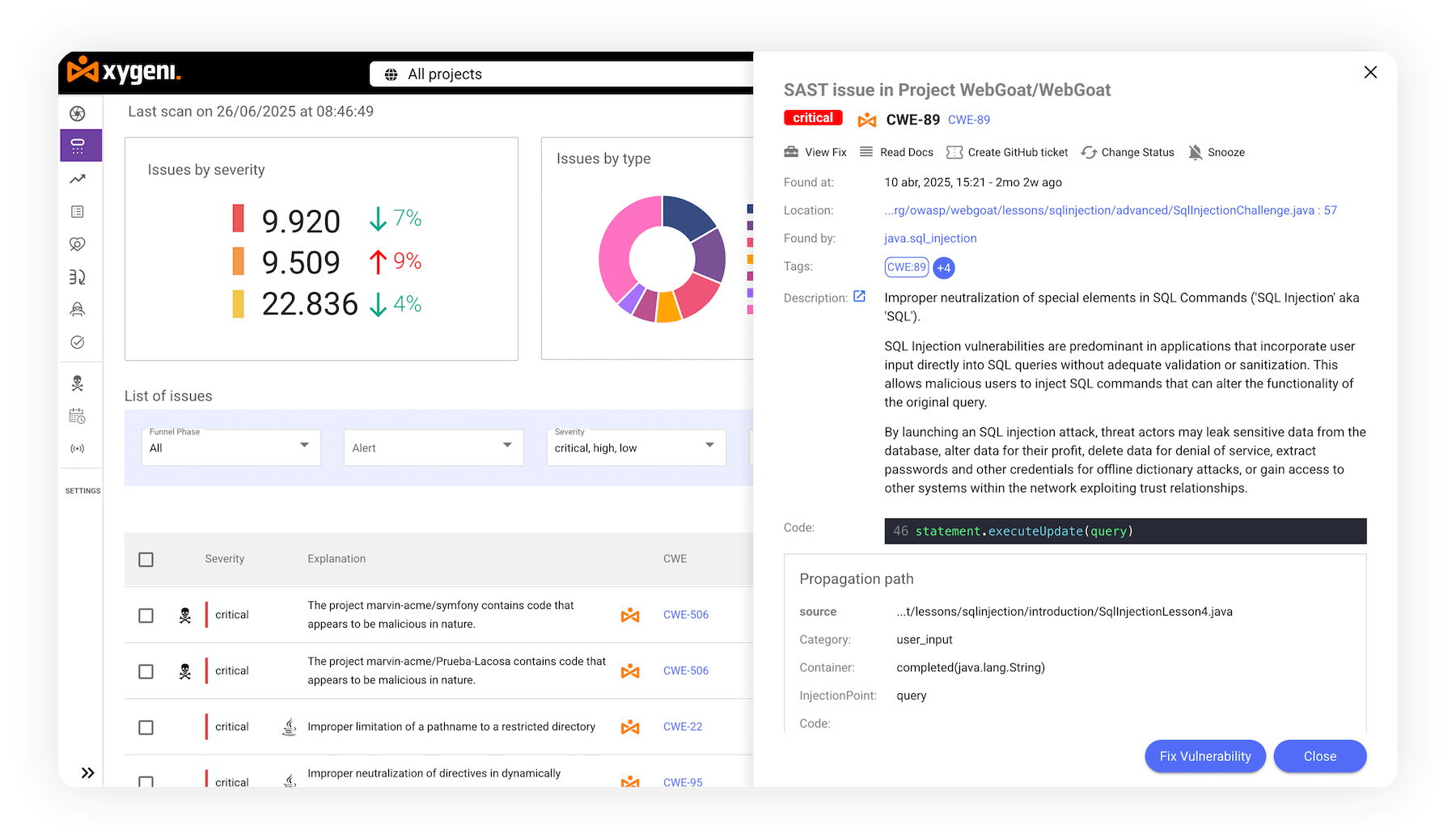Open CWE-506 link in Prueba-Lacosa row
1456x838 pixels.
686,671
